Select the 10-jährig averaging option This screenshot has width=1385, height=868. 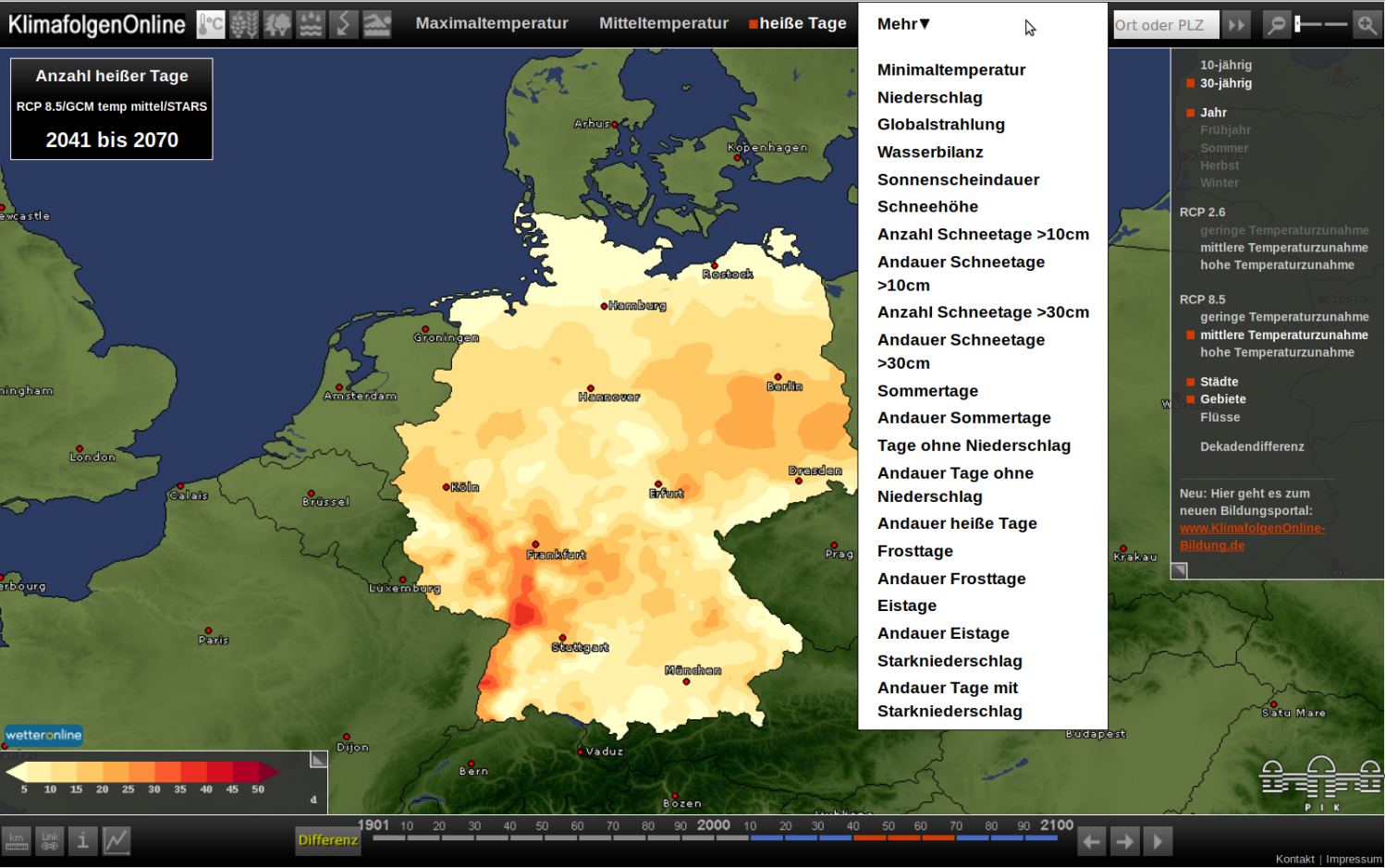click(1225, 65)
